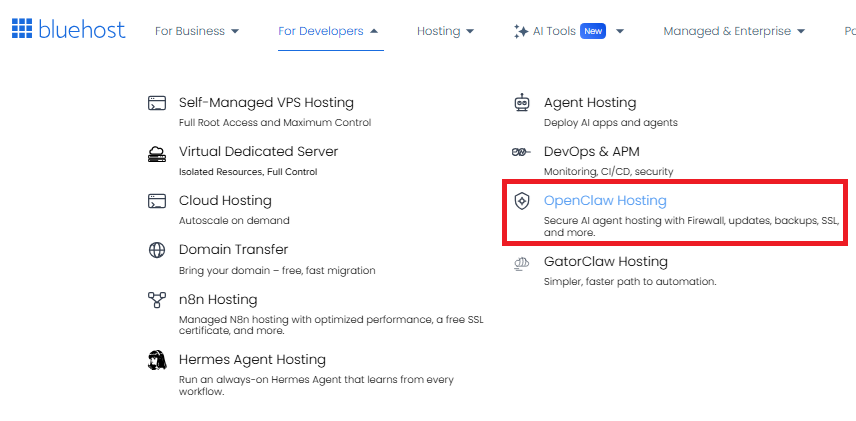Open Self-Managed VPS Hosting link
Viewport: 856px width, 421px height.
(266, 103)
